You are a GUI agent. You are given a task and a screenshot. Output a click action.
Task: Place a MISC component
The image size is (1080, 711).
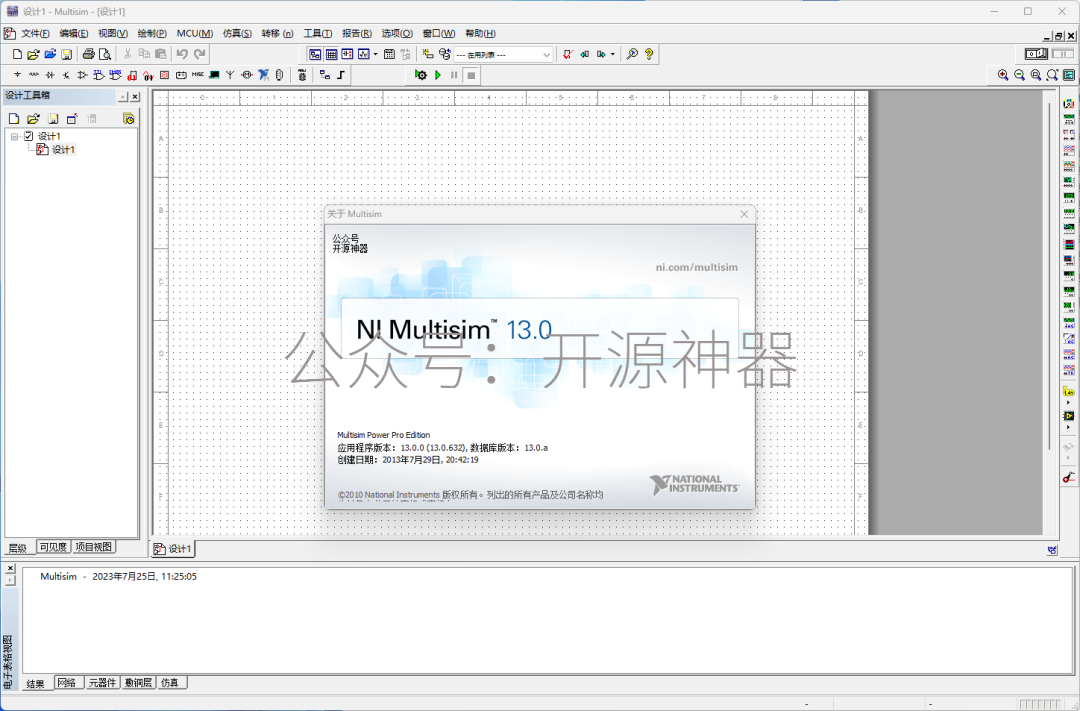198,74
